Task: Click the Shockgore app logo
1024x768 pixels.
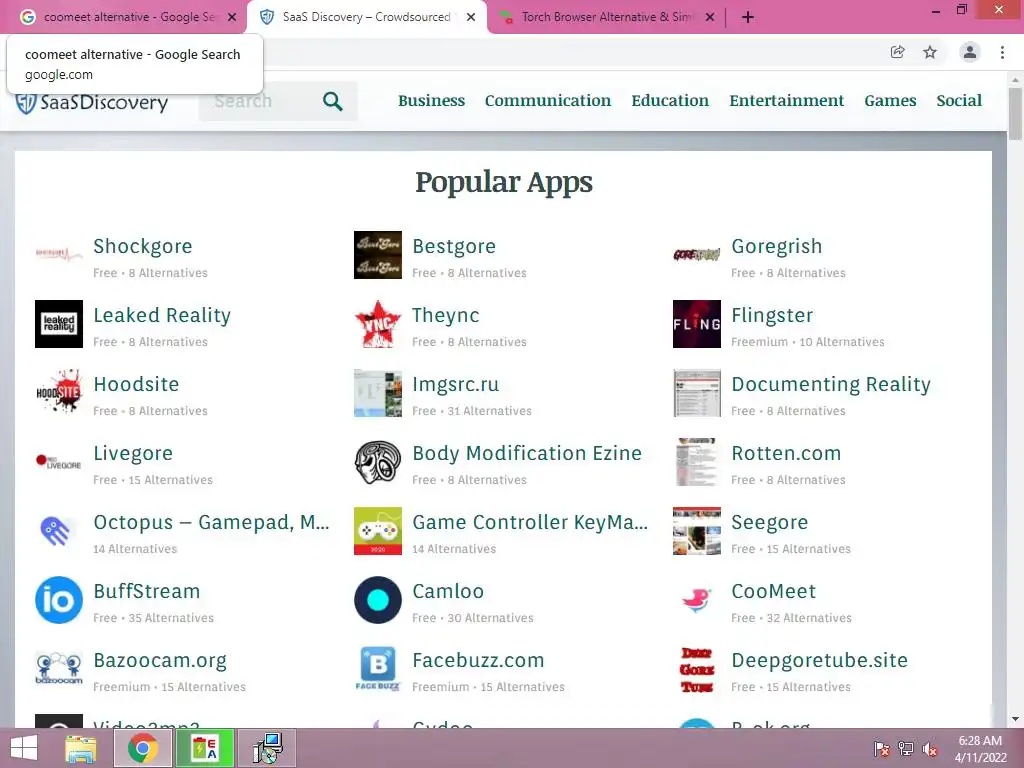Action: coord(59,255)
